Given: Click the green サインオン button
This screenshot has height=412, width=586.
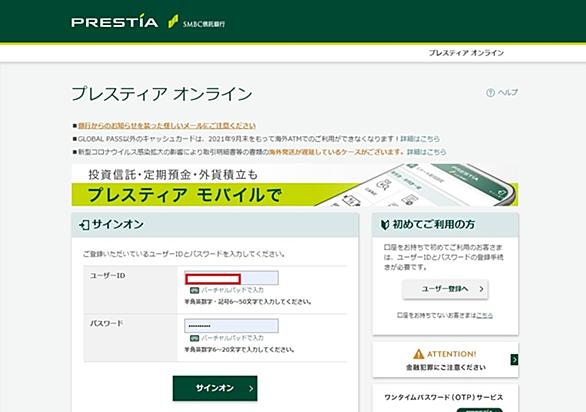Looking at the screenshot, I should (215, 388).
